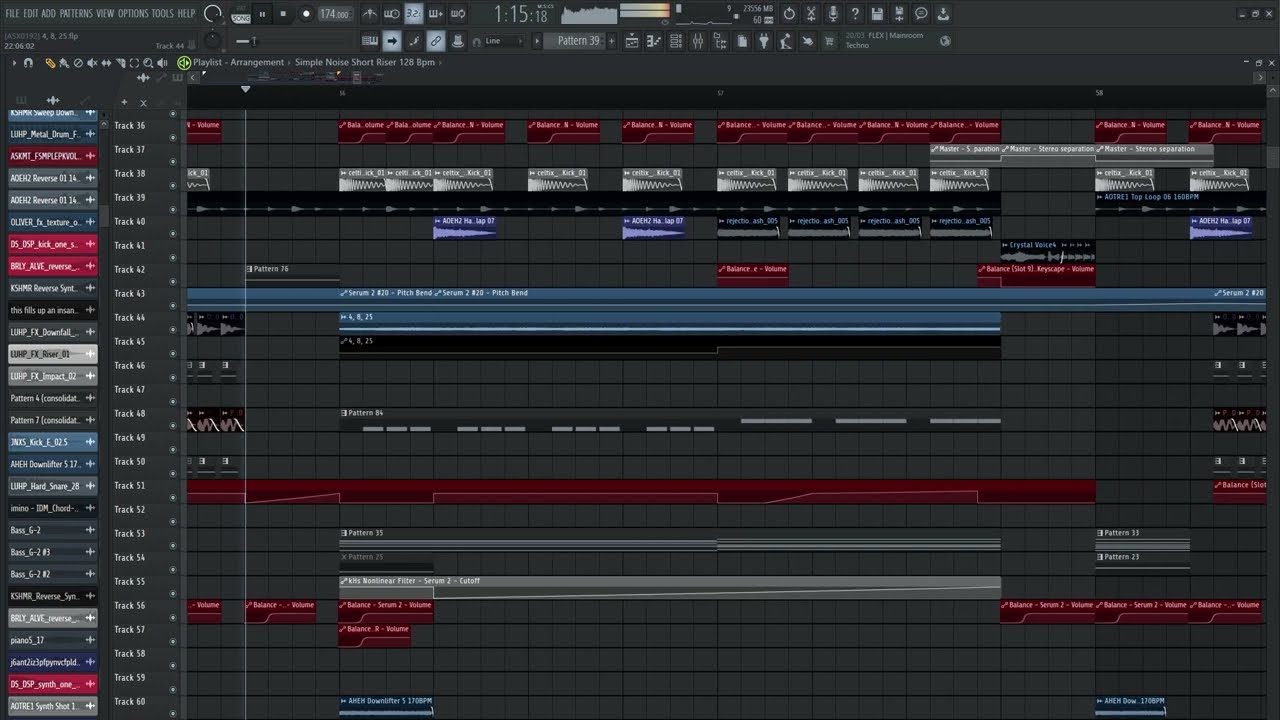Open Playlist options menu arrow
This screenshot has width=1280, height=720.
[14, 62]
